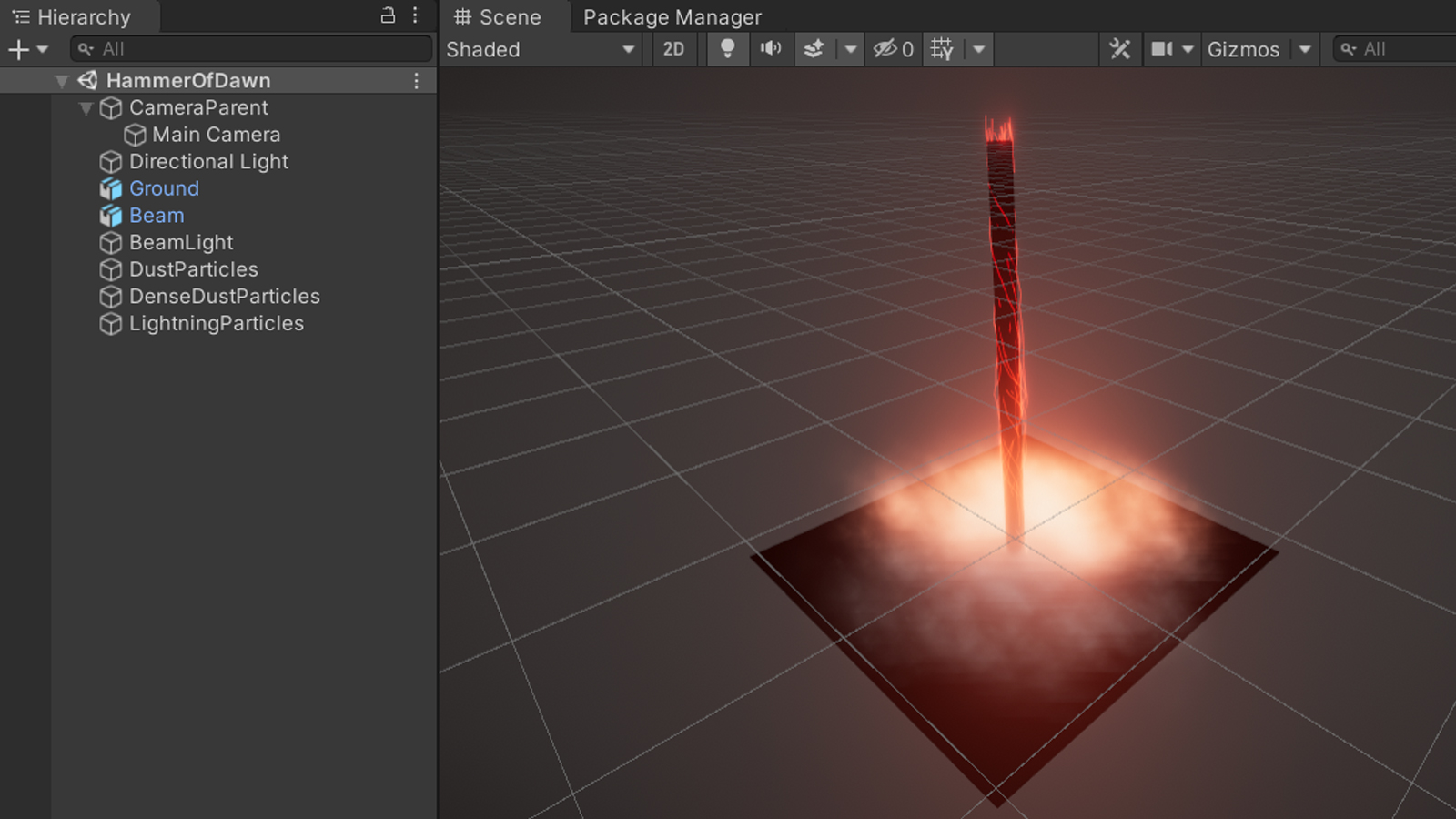The height and width of the screenshot is (819, 1456).
Task: Switch to the Scene tab
Action: pyautogui.click(x=498, y=17)
